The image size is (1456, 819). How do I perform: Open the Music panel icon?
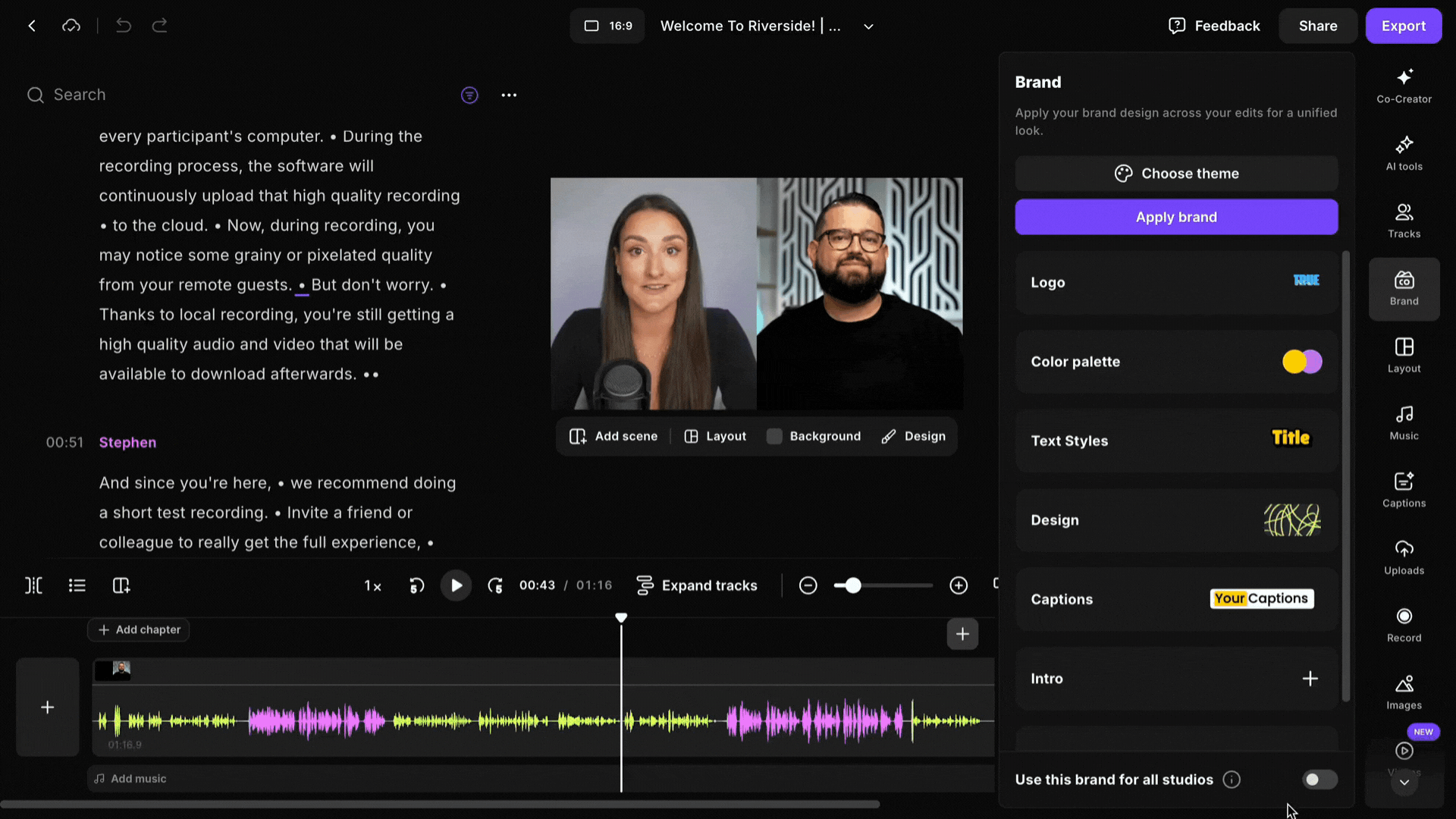tap(1404, 423)
